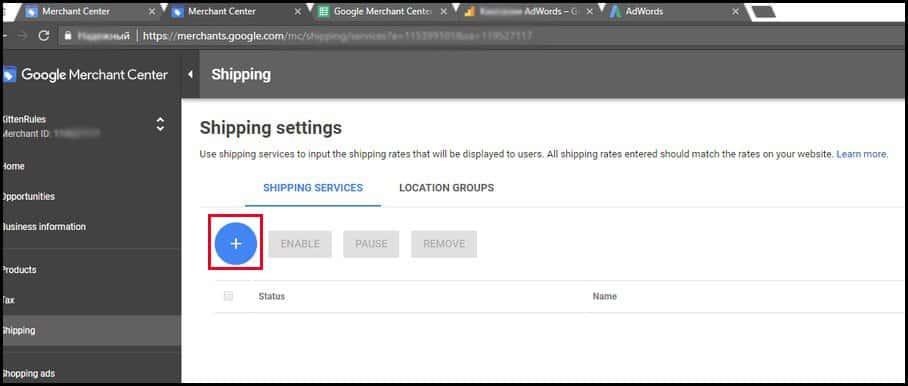Viewport: 908px width, 386px height.
Task: Switch to the Location Groups tab
Action: tap(446, 188)
